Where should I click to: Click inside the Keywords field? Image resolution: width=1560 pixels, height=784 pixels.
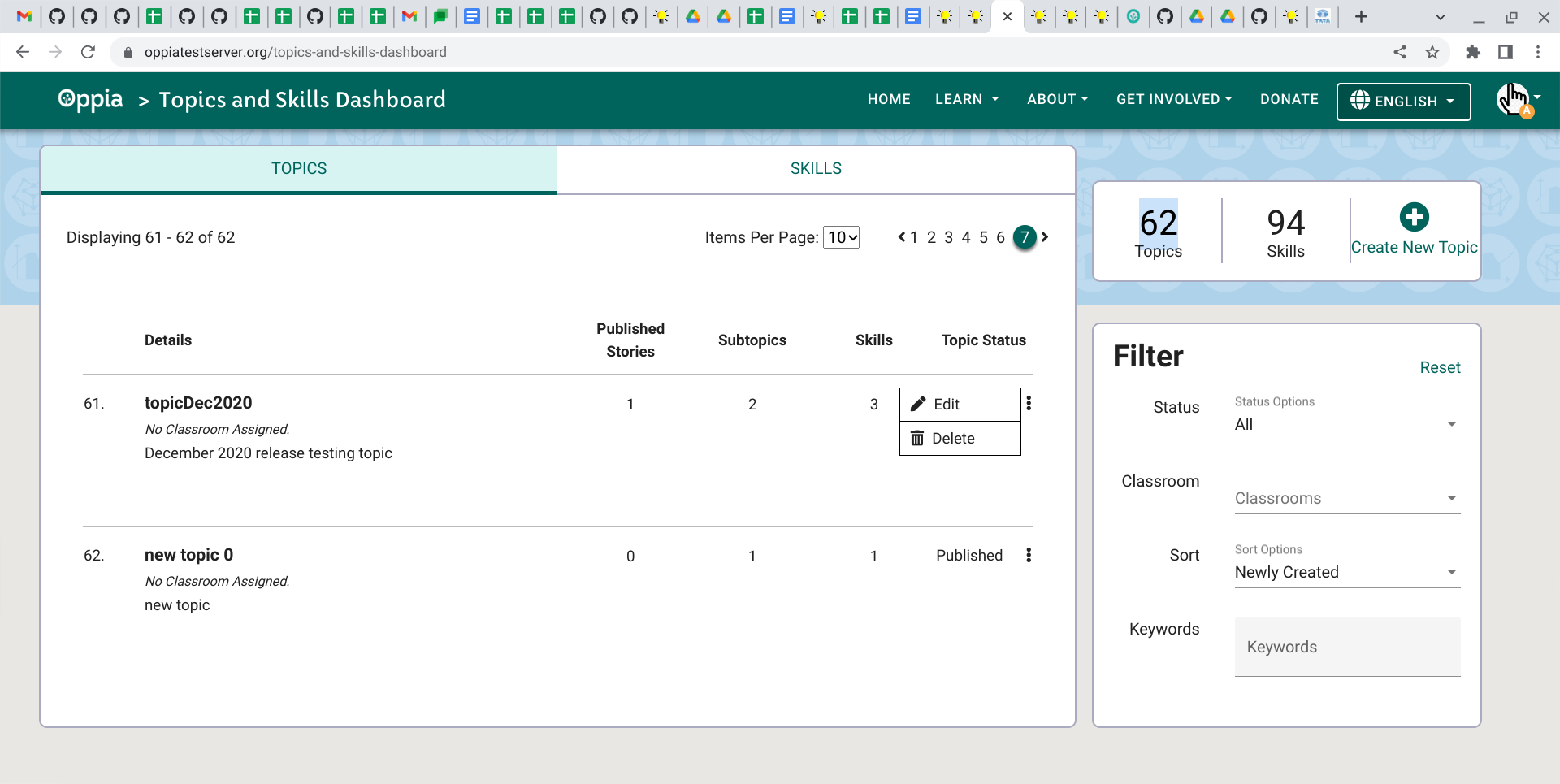coord(1346,647)
